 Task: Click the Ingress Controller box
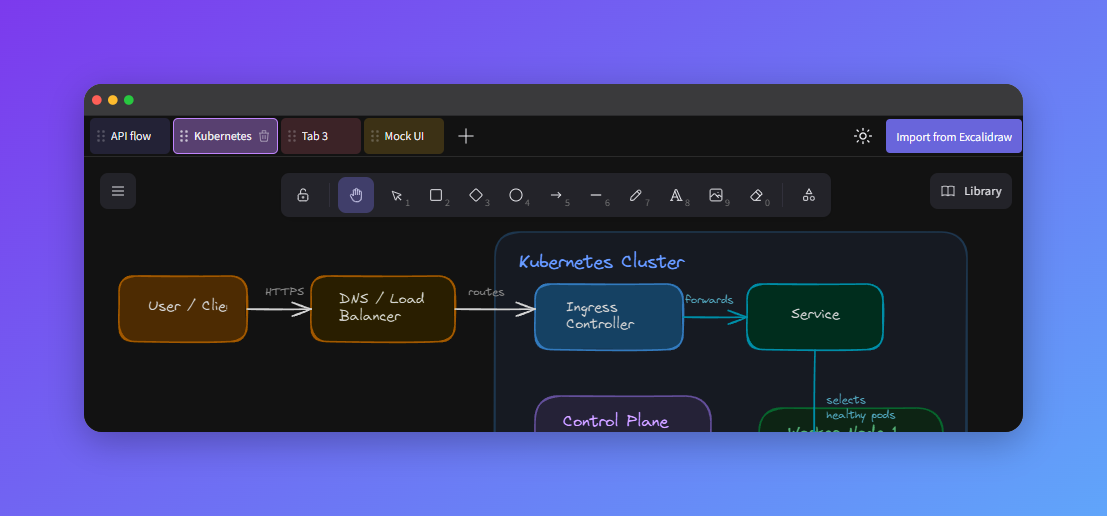click(609, 316)
